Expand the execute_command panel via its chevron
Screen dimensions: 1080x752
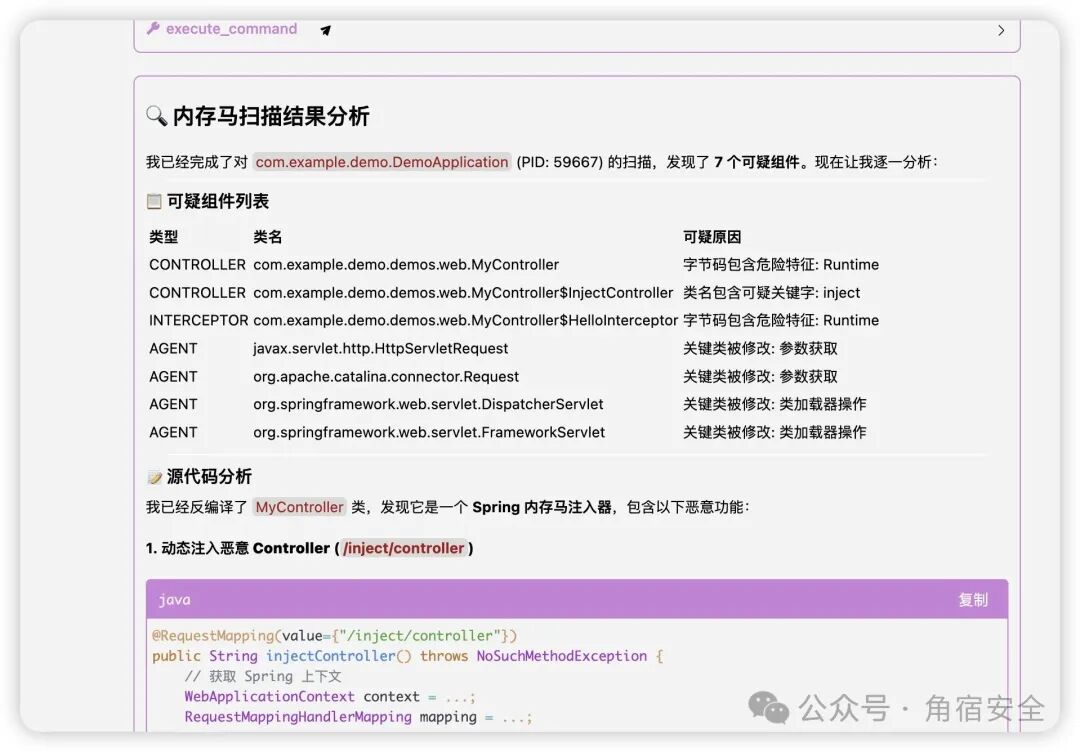(x=1001, y=30)
